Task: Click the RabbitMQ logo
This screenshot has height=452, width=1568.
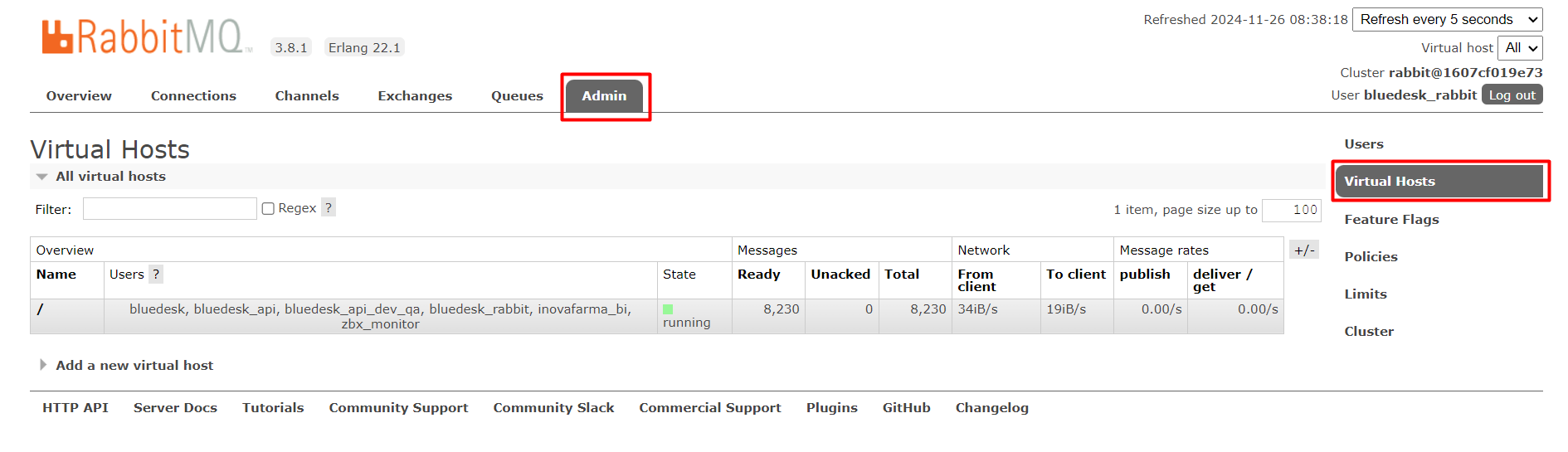Action: pyautogui.click(x=147, y=37)
